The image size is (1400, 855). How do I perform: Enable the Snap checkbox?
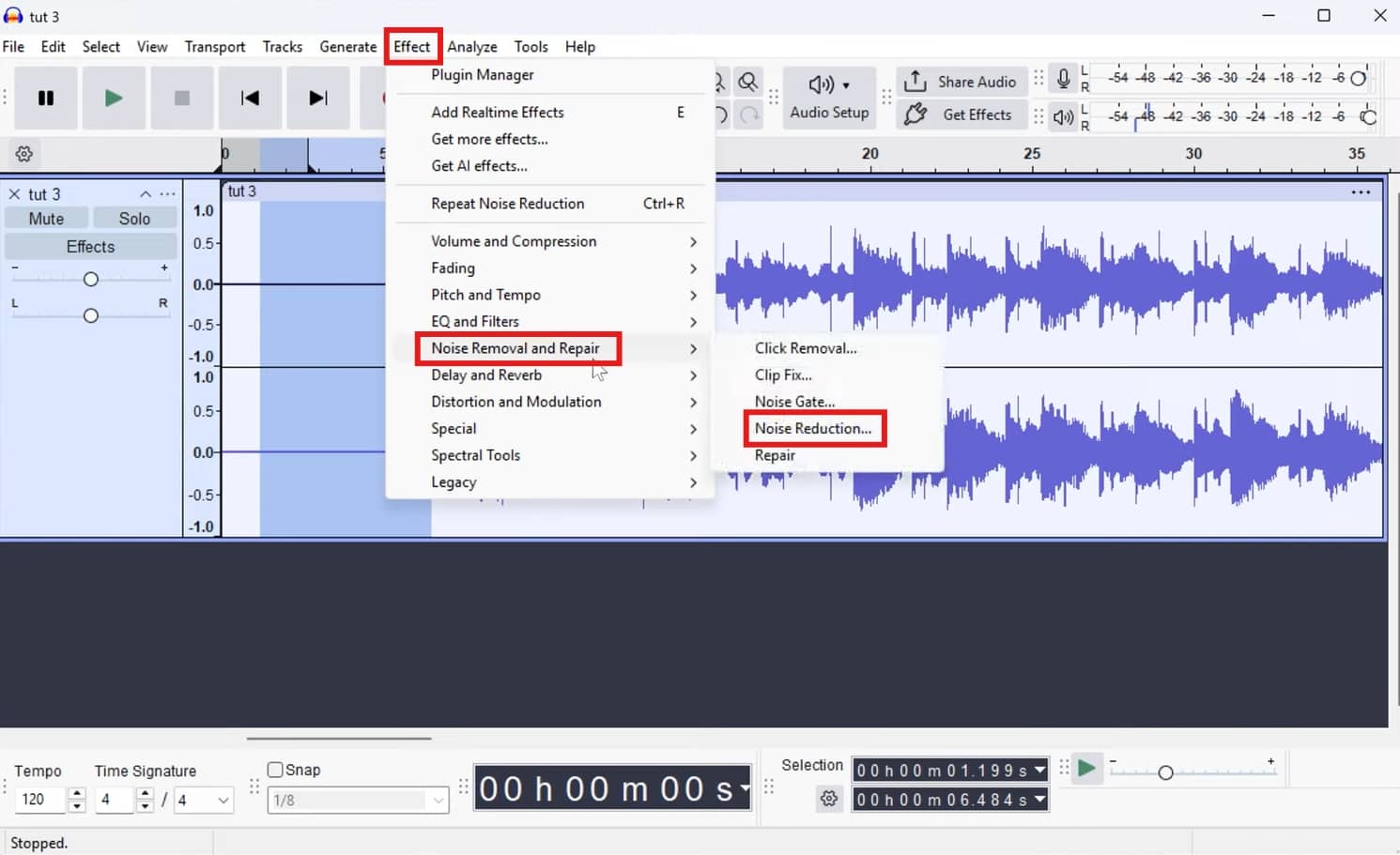275,770
